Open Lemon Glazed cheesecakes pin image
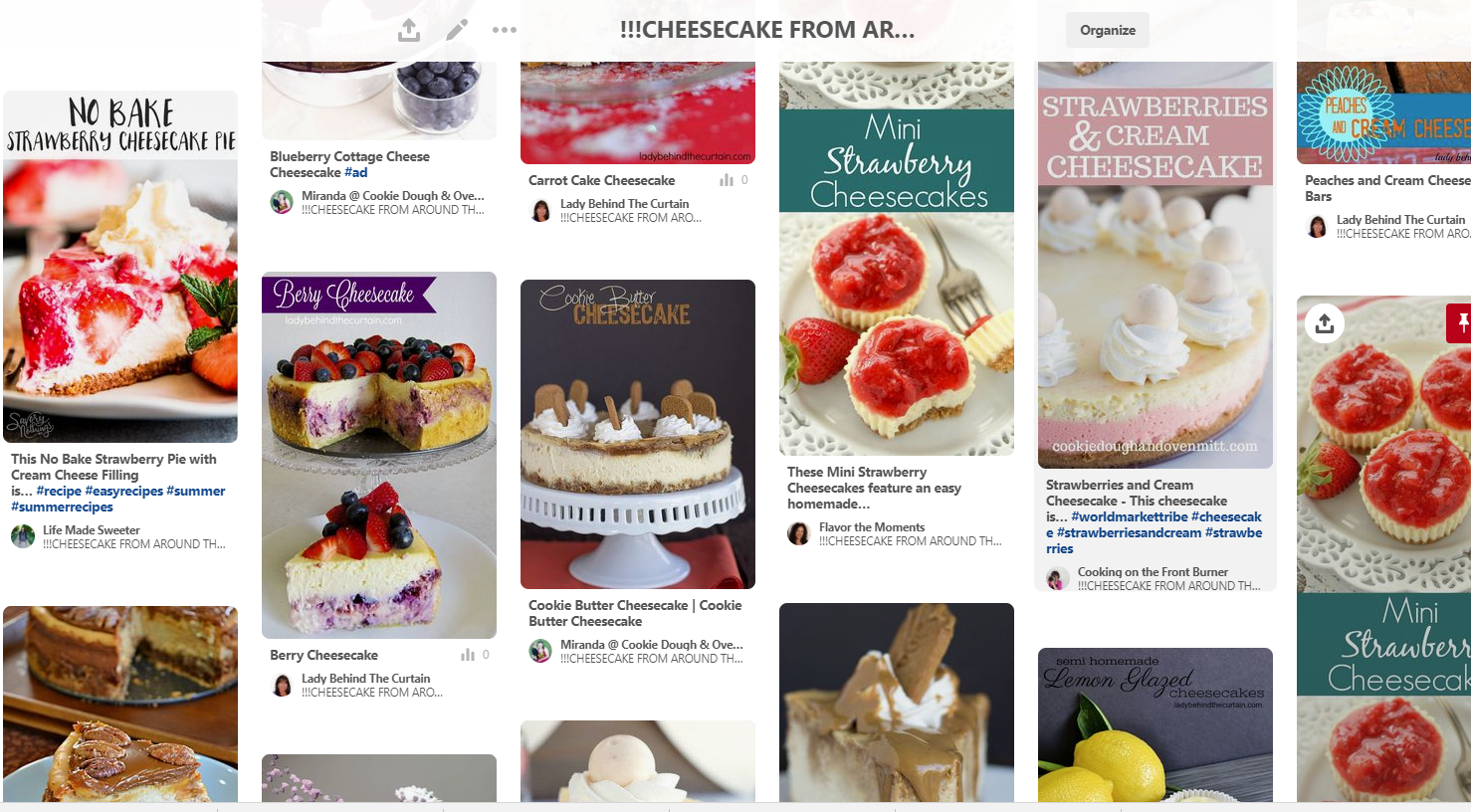This screenshot has width=1471, height=812. click(x=1156, y=725)
